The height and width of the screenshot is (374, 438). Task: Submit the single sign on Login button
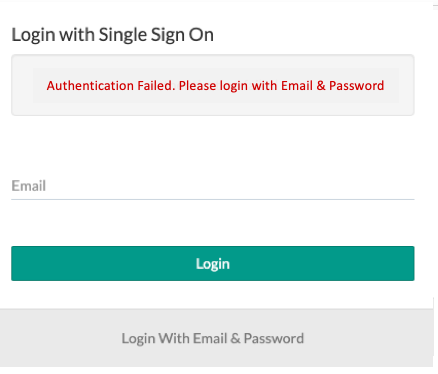[213, 263]
